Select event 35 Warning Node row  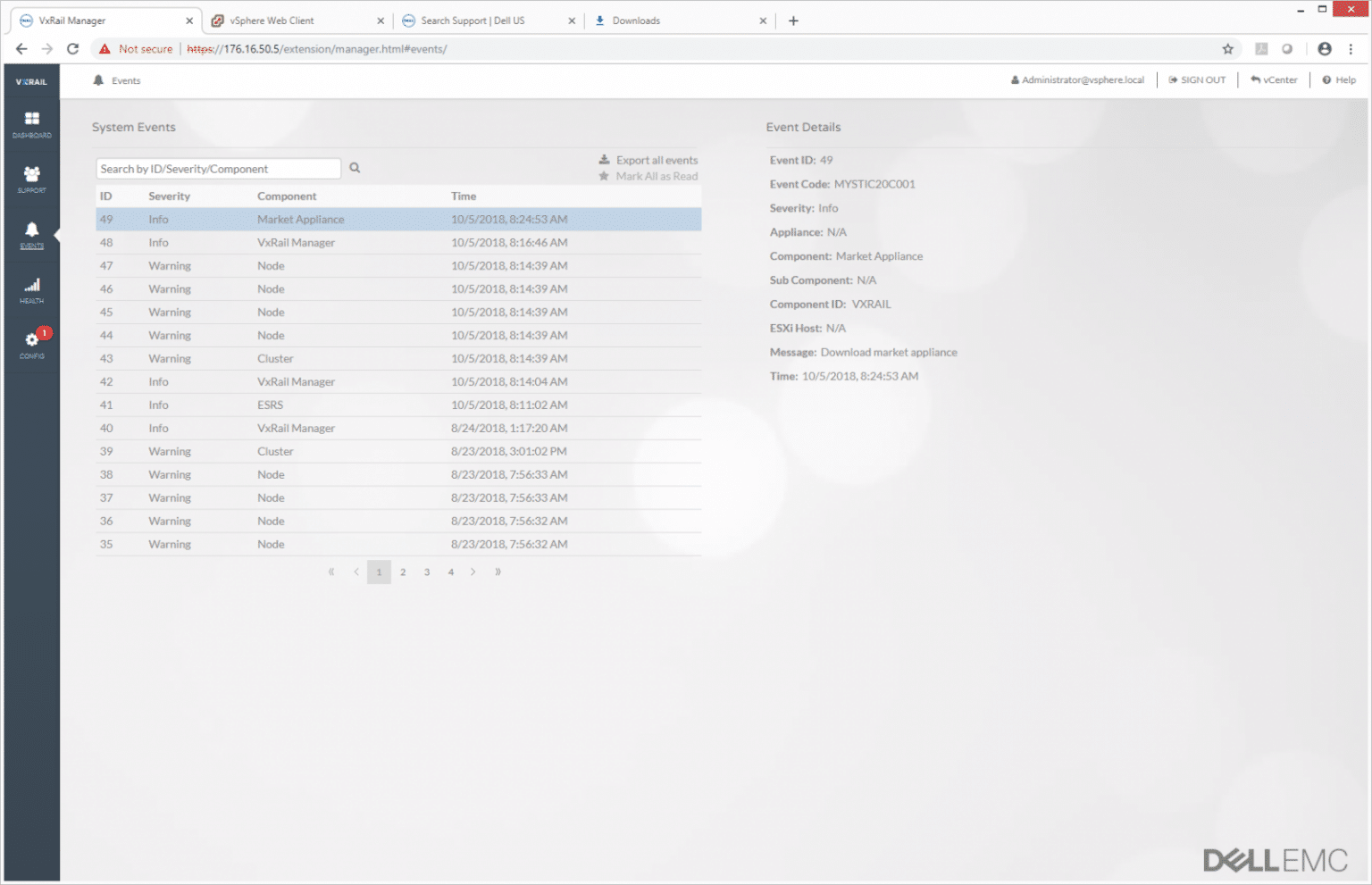(398, 545)
